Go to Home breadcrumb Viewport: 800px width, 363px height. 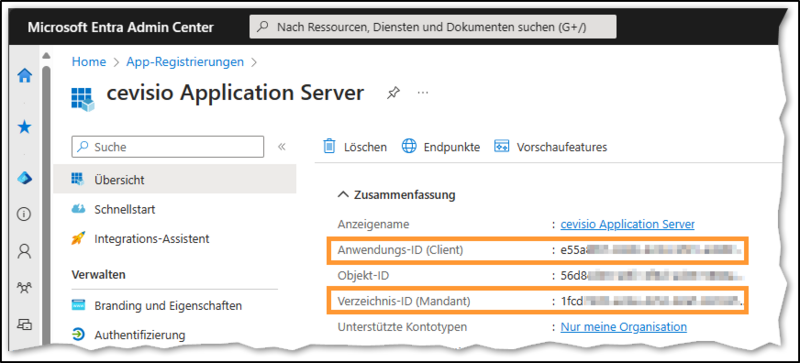click(89, 62)
